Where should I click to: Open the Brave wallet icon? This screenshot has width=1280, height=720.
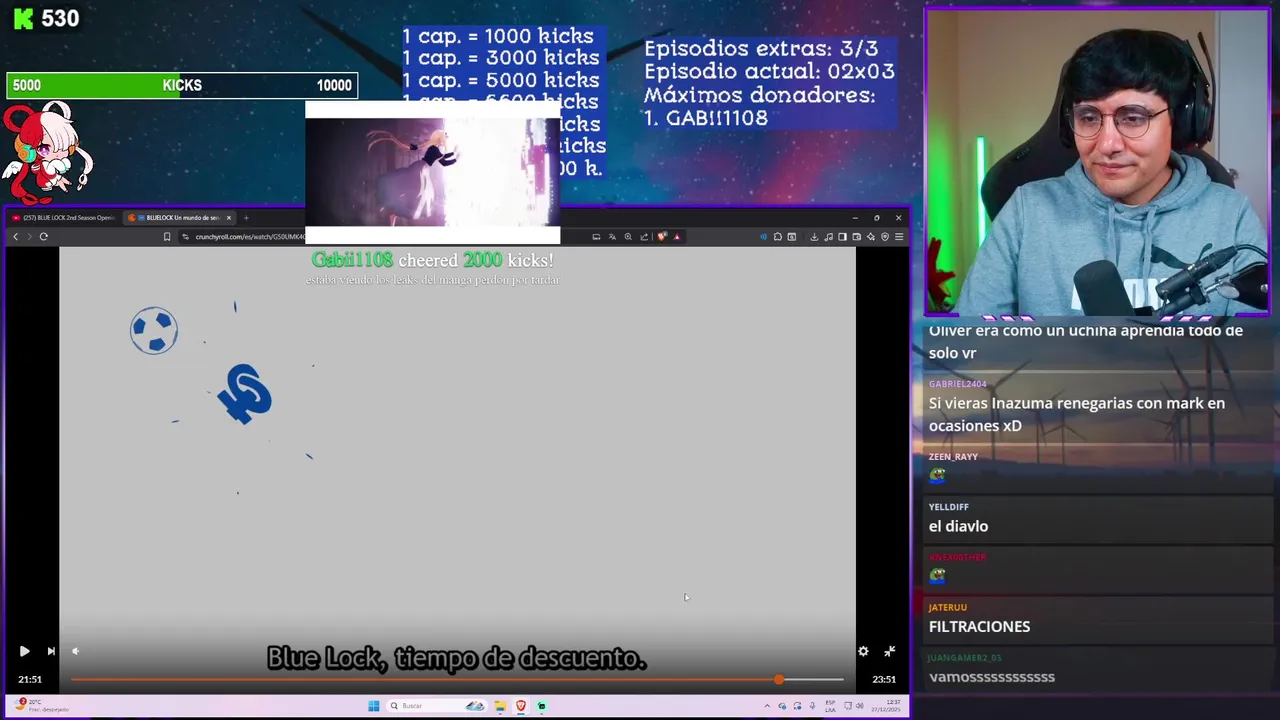856,237
